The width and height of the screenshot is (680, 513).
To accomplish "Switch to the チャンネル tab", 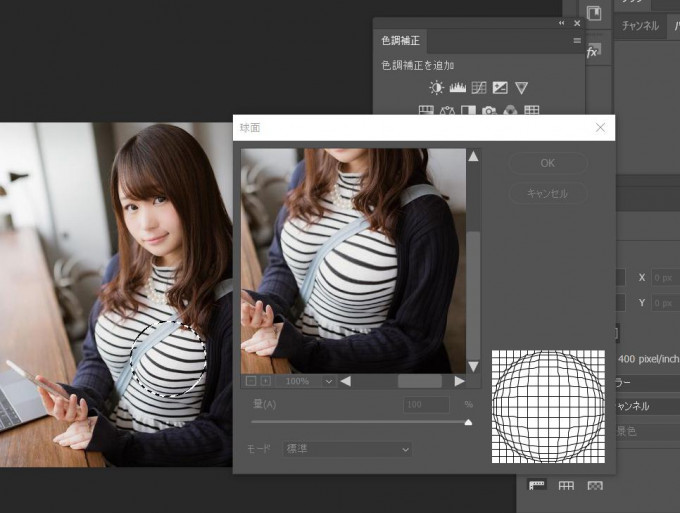I will click(x=640, y=26).
